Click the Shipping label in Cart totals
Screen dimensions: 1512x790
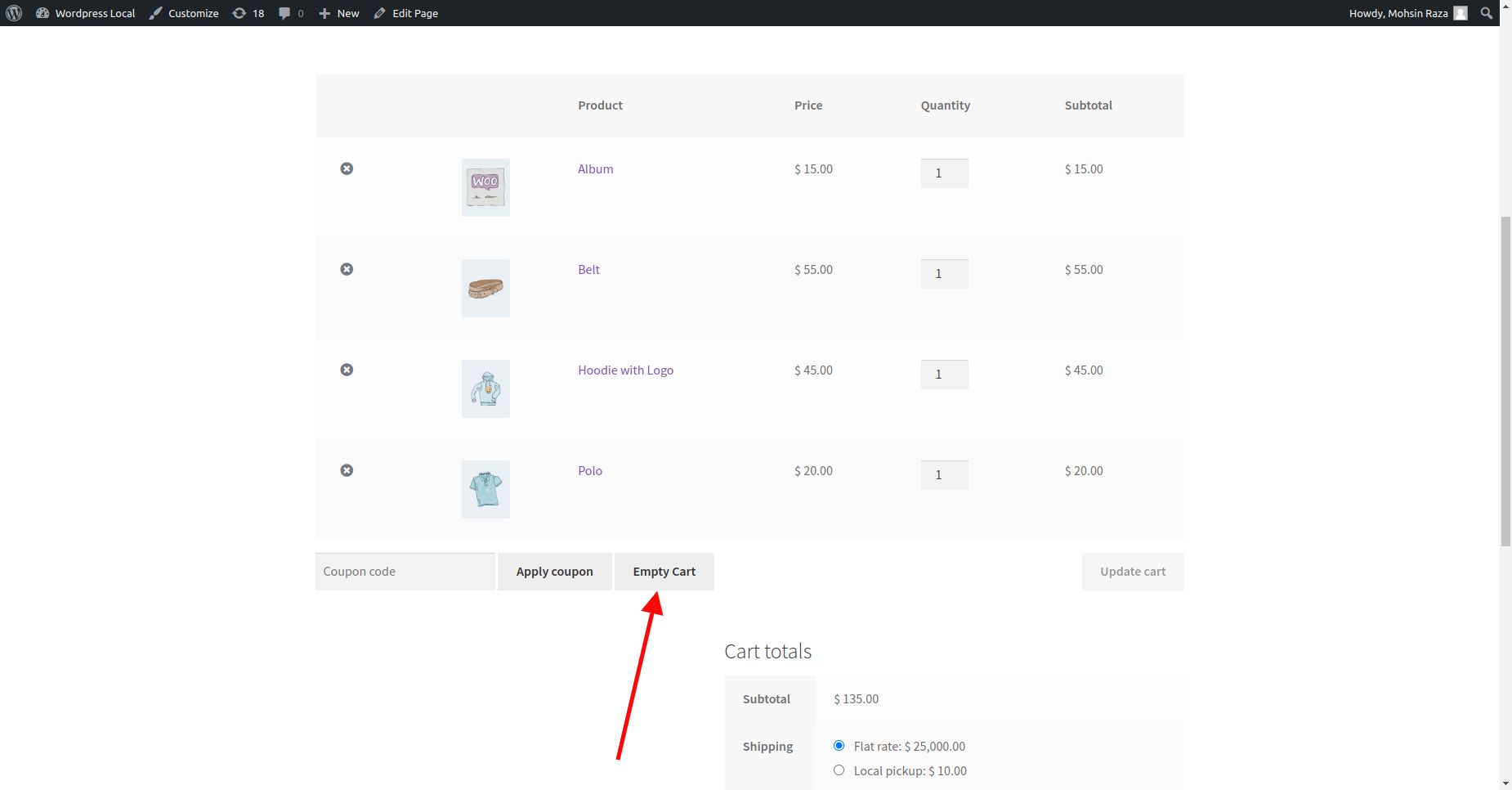tap(767, 746)
